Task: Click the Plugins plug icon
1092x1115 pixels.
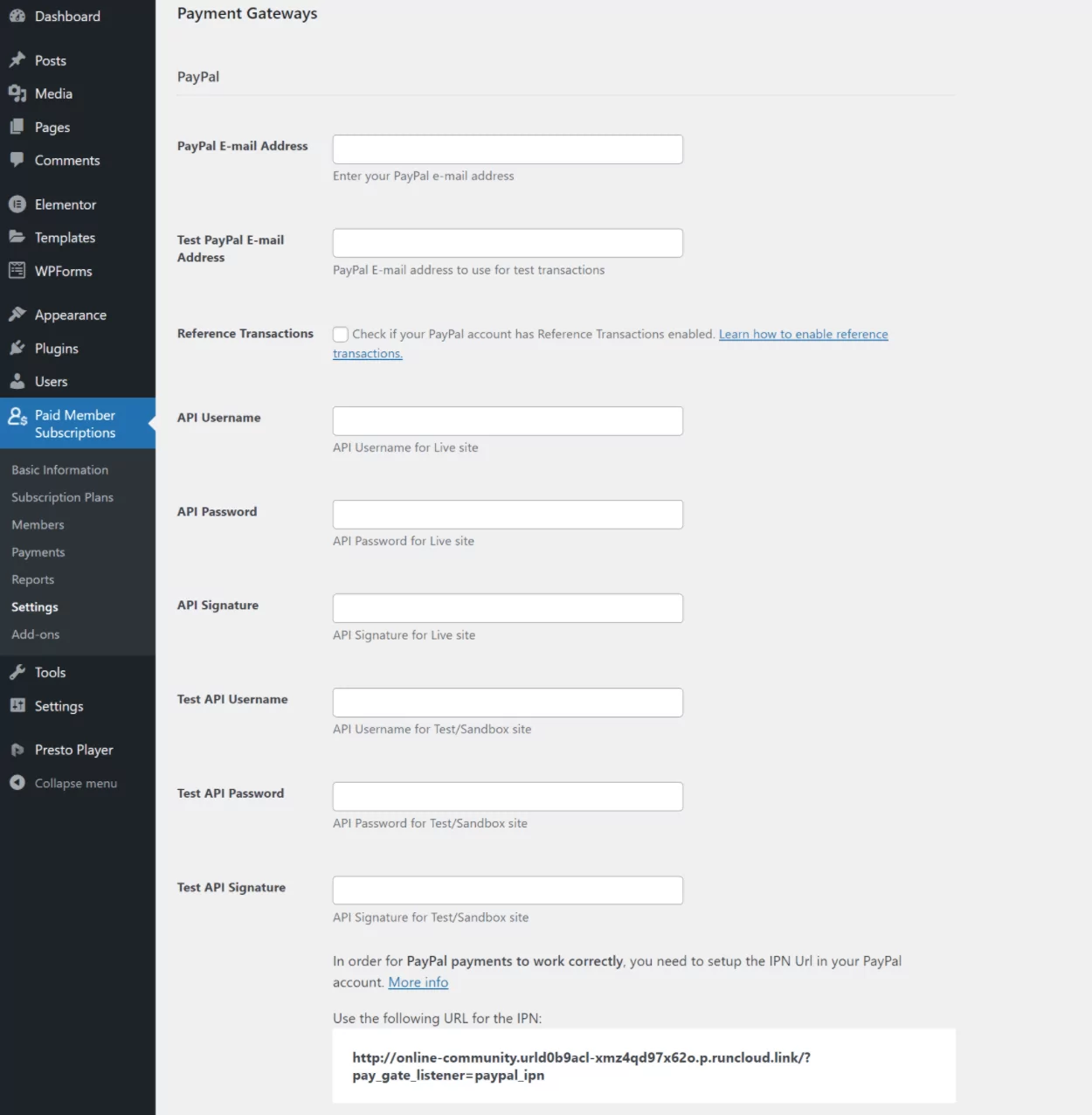Action: pos(17,349)
